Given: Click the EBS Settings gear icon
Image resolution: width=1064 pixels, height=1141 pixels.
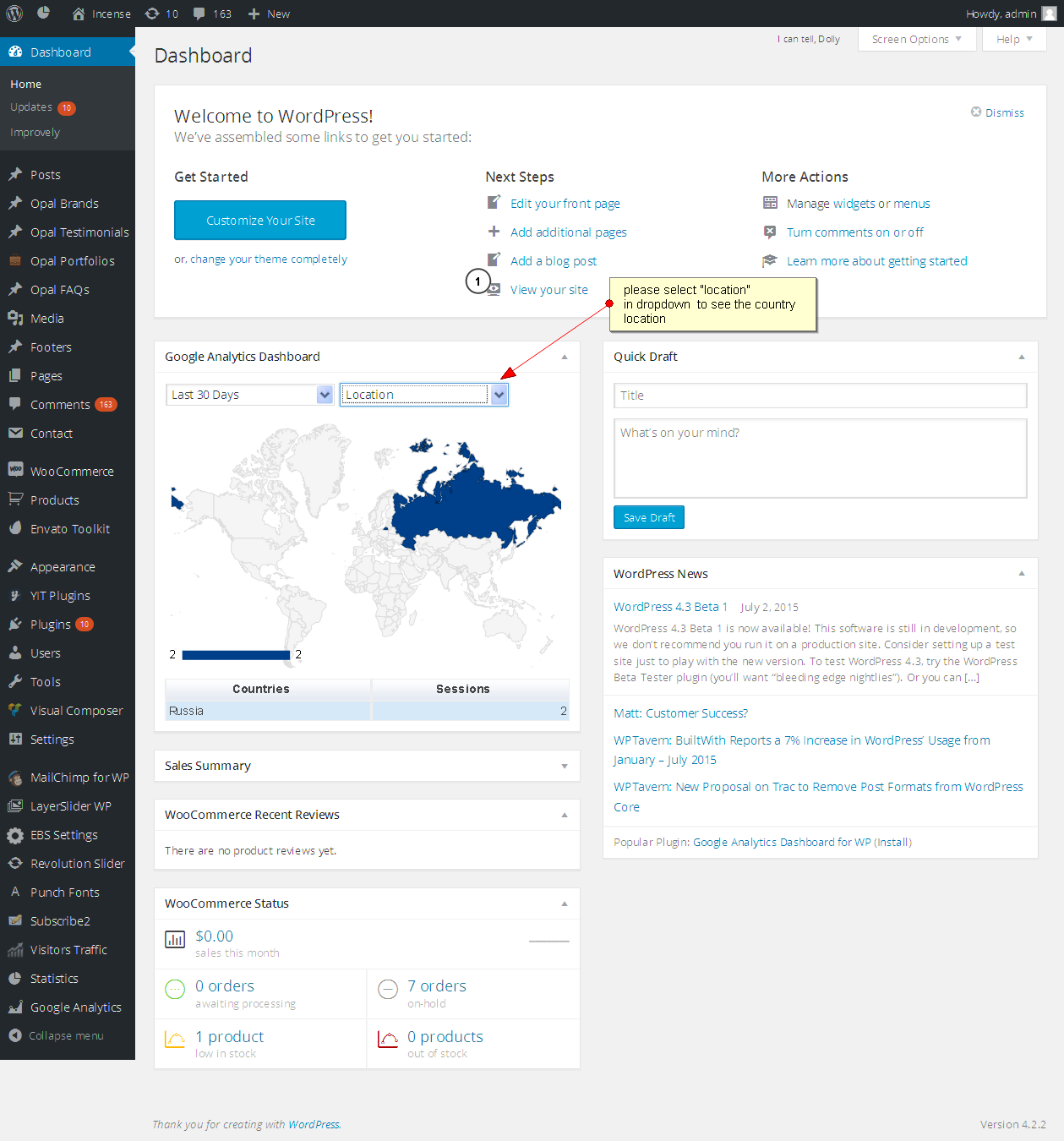Looking at the screenshot, I should tap(15, 835).
